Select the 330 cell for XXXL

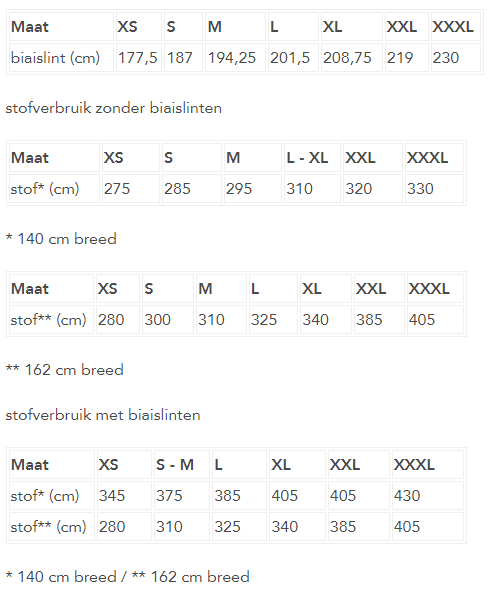420,189
